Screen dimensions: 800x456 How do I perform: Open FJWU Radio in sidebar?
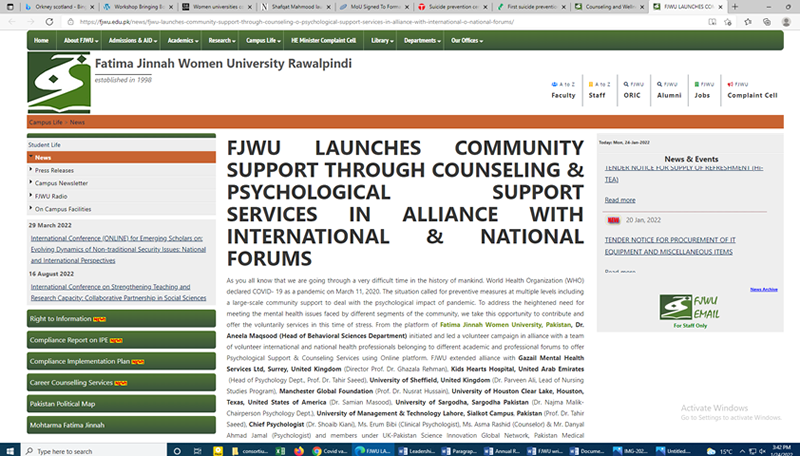pos(121,196)
